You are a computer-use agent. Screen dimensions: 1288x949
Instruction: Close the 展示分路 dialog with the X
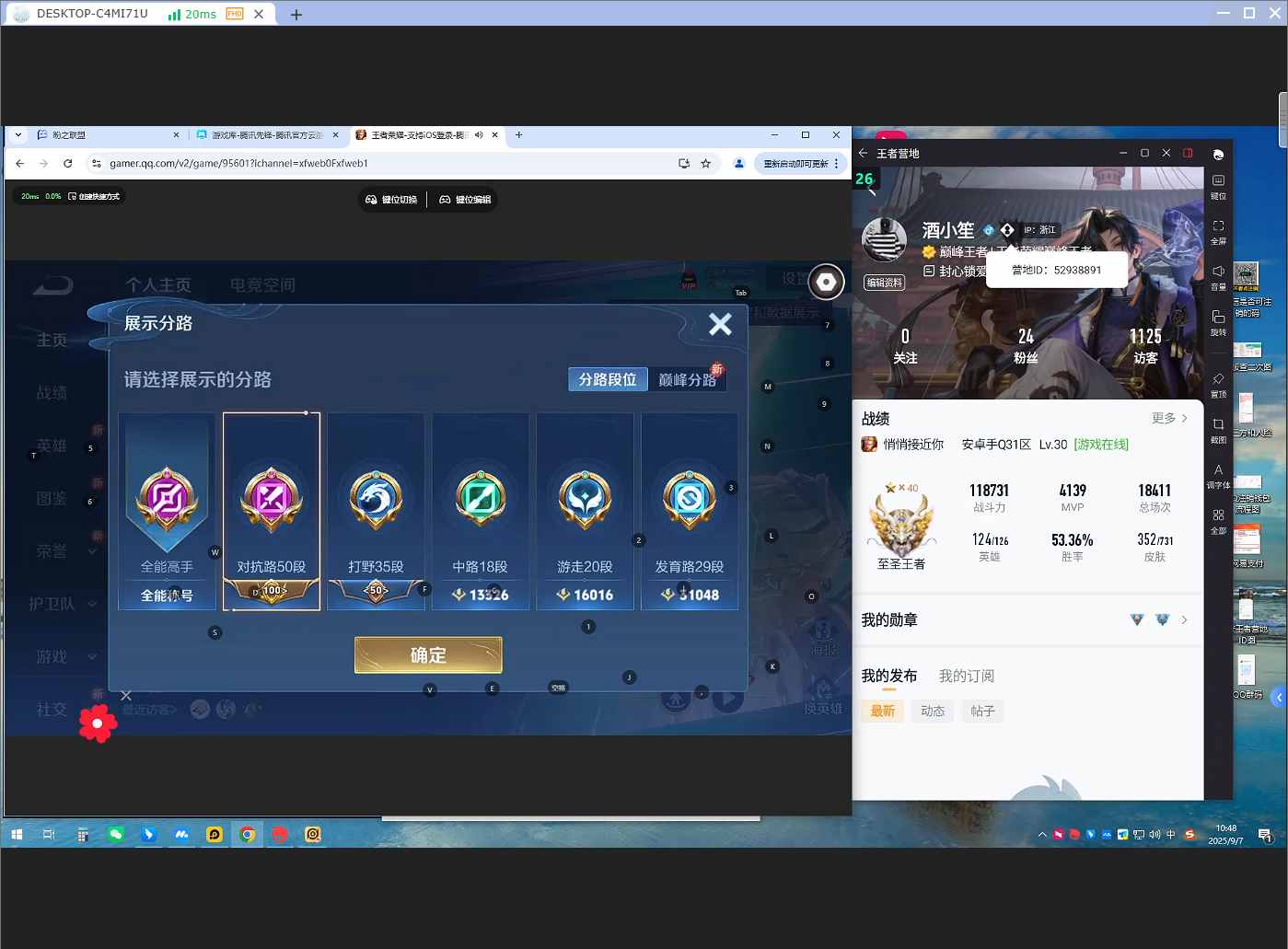[x=720, y=324]
